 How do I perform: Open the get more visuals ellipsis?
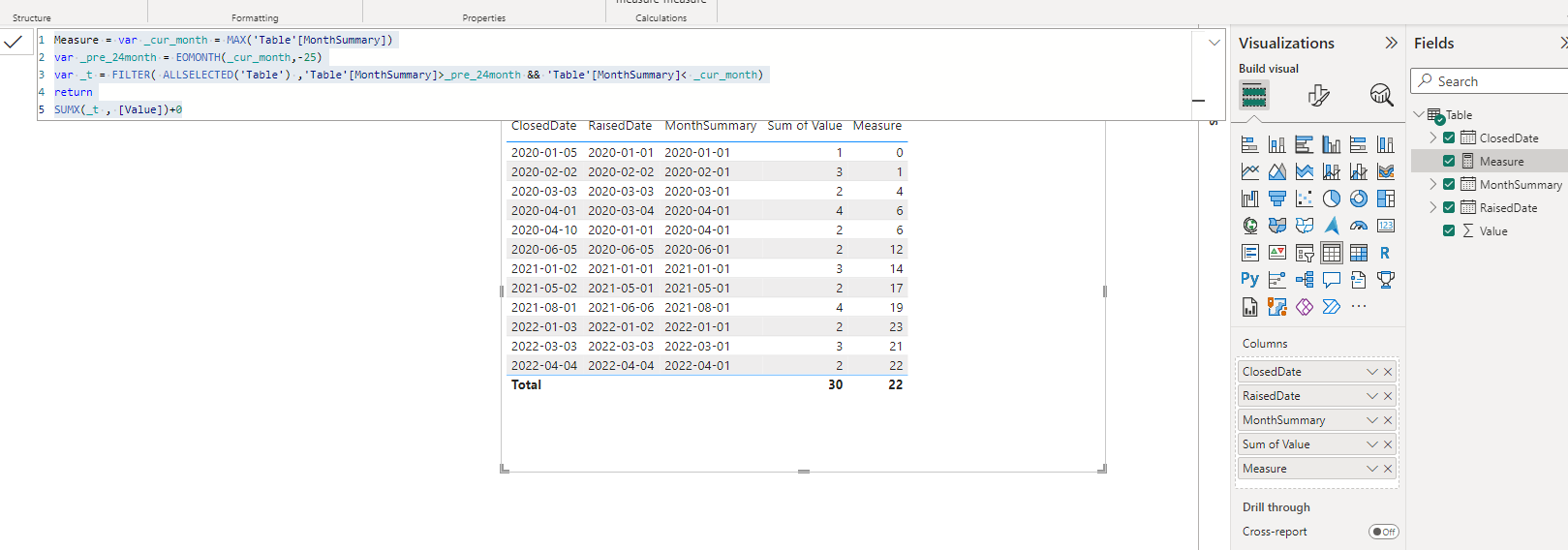[1359, 307]
